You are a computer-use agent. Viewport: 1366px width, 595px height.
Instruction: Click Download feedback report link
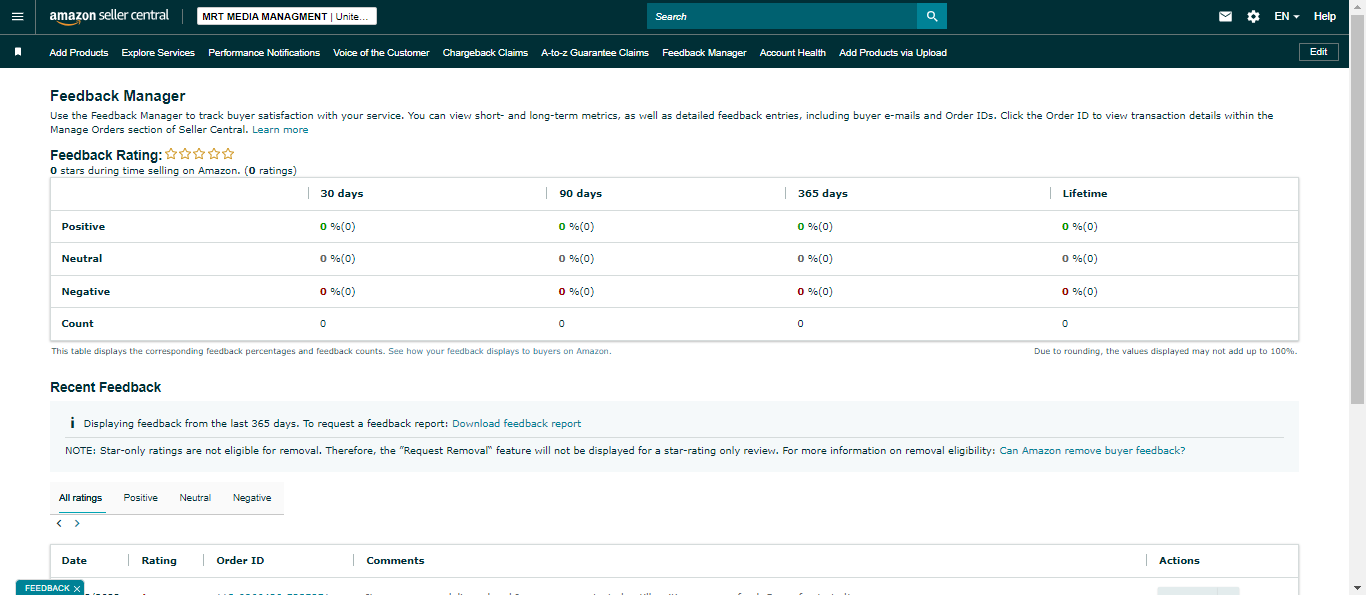(516, 424)
